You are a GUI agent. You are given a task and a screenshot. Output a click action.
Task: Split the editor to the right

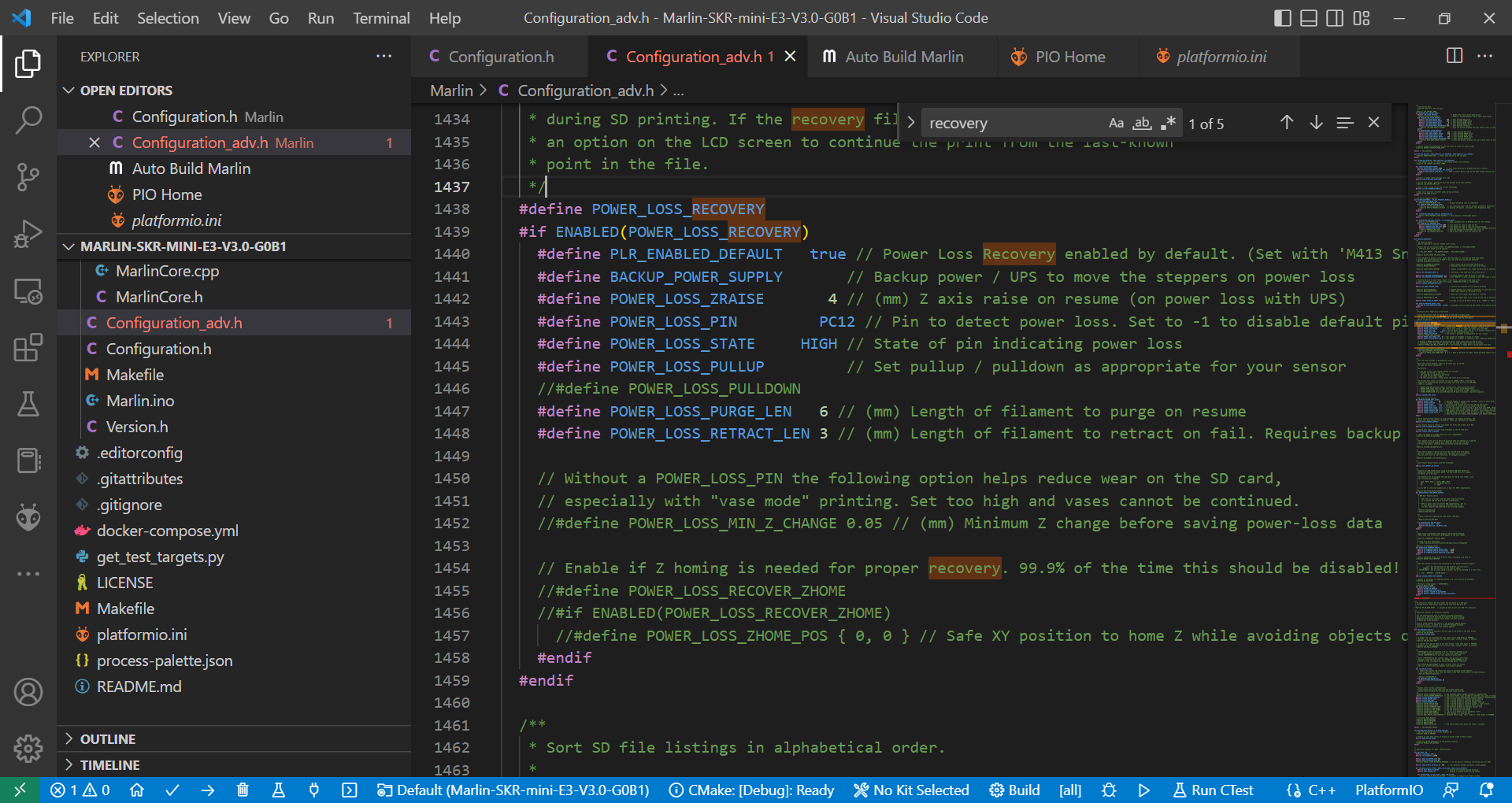click(1455, 56)
